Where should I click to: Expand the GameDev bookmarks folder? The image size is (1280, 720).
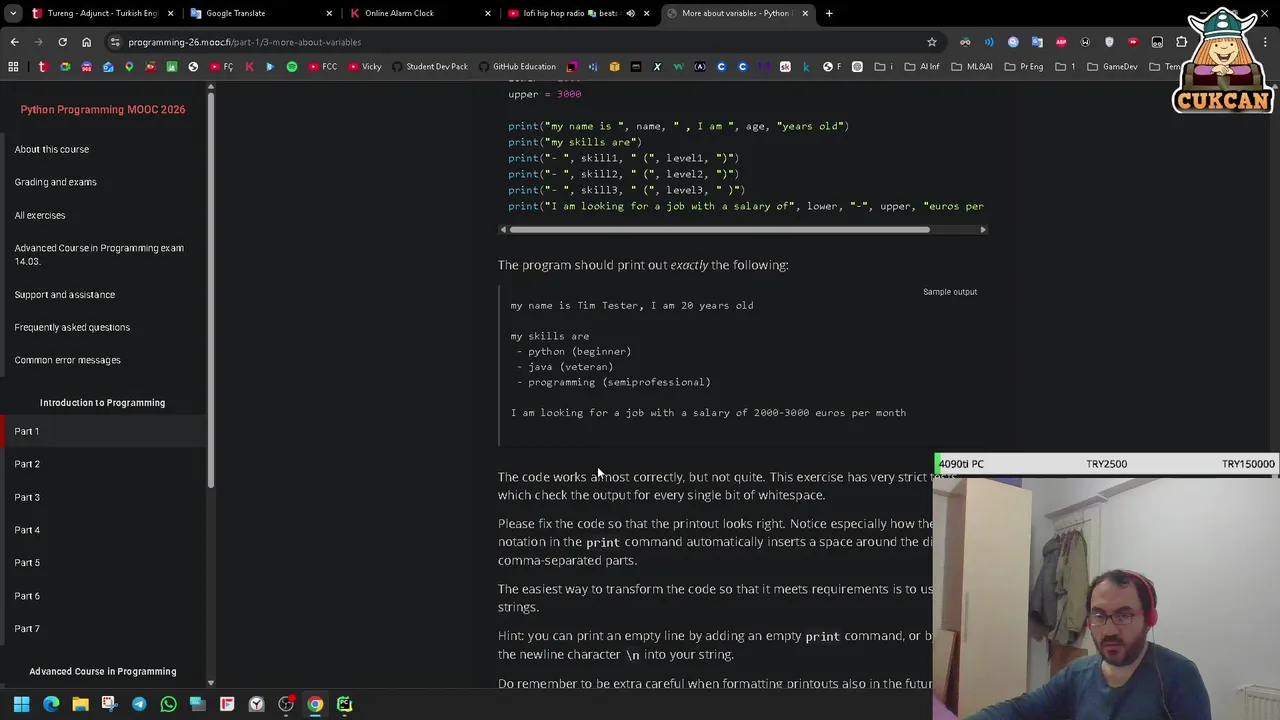tap(1112, 67)
